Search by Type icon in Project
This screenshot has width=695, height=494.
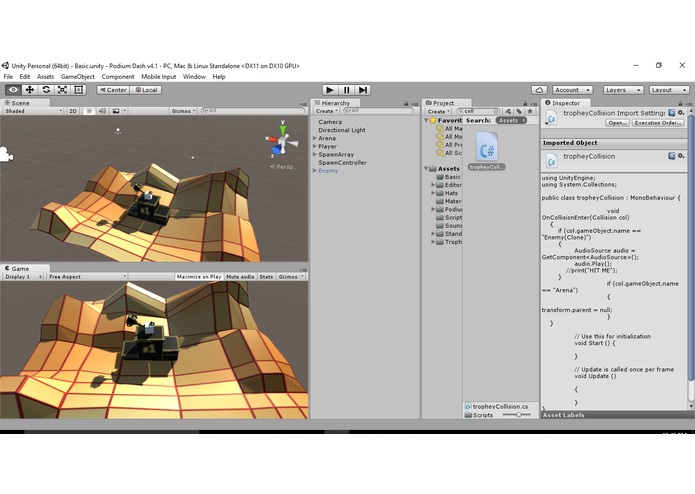pyautogui.click(x=508, y=111)
